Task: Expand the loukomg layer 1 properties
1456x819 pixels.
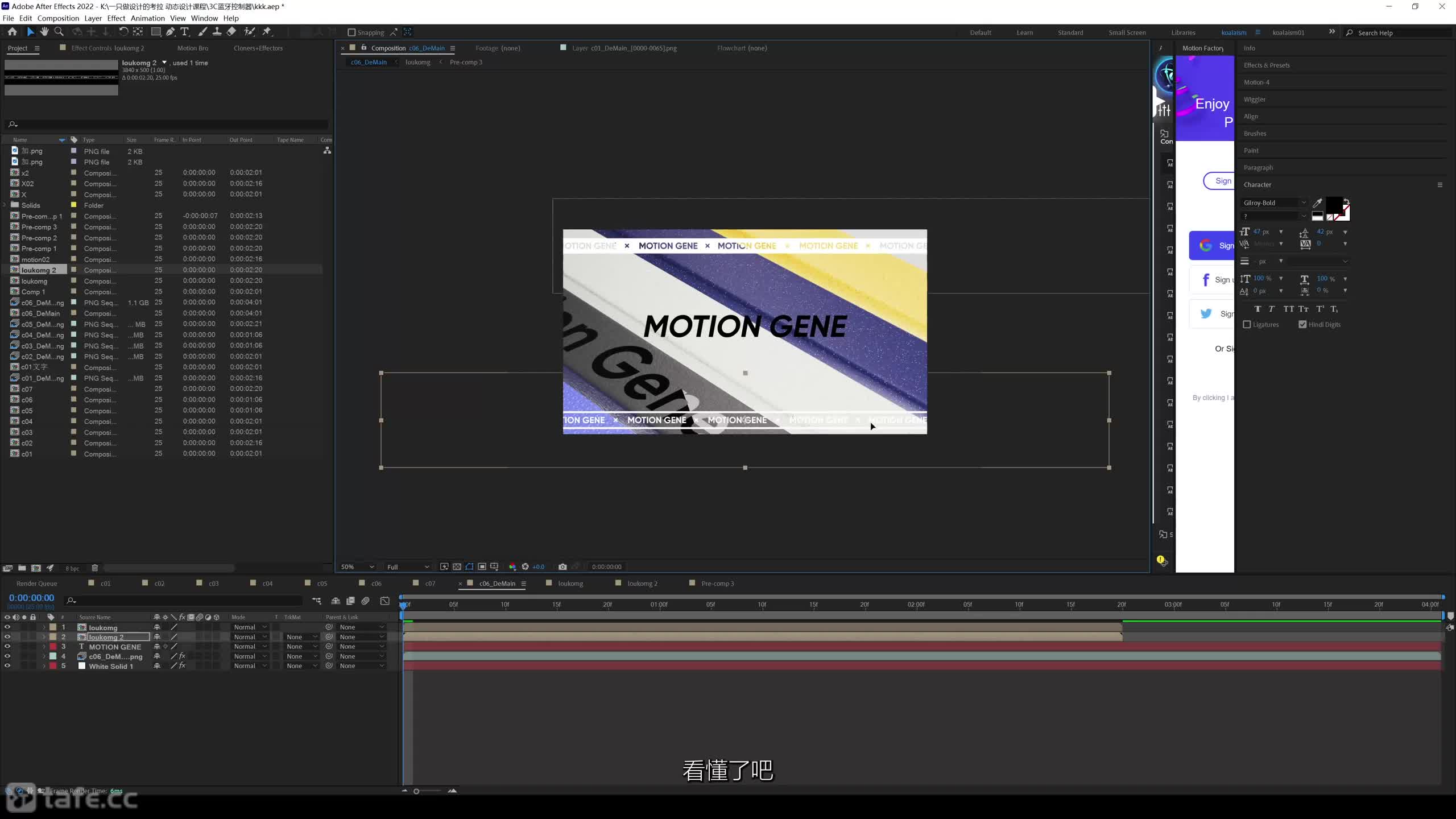Action: pos(44,627)
